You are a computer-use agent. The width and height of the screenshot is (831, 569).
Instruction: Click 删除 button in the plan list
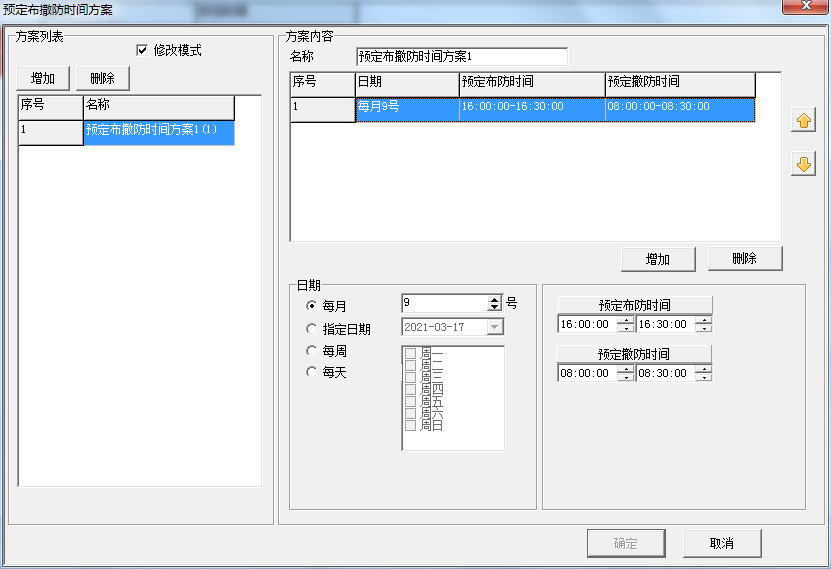coord(102,79)
